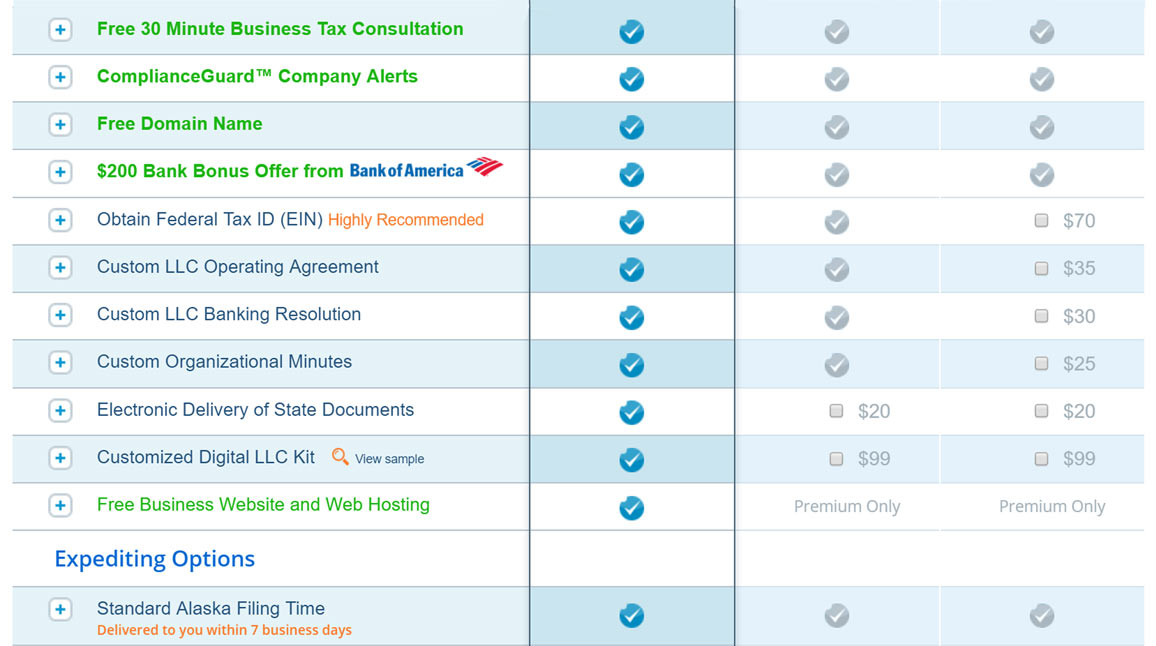The image size is (1156, 646).
Task: Check the $30 Banking Resolution checkbox
Action: click(x=1041, y=316)
